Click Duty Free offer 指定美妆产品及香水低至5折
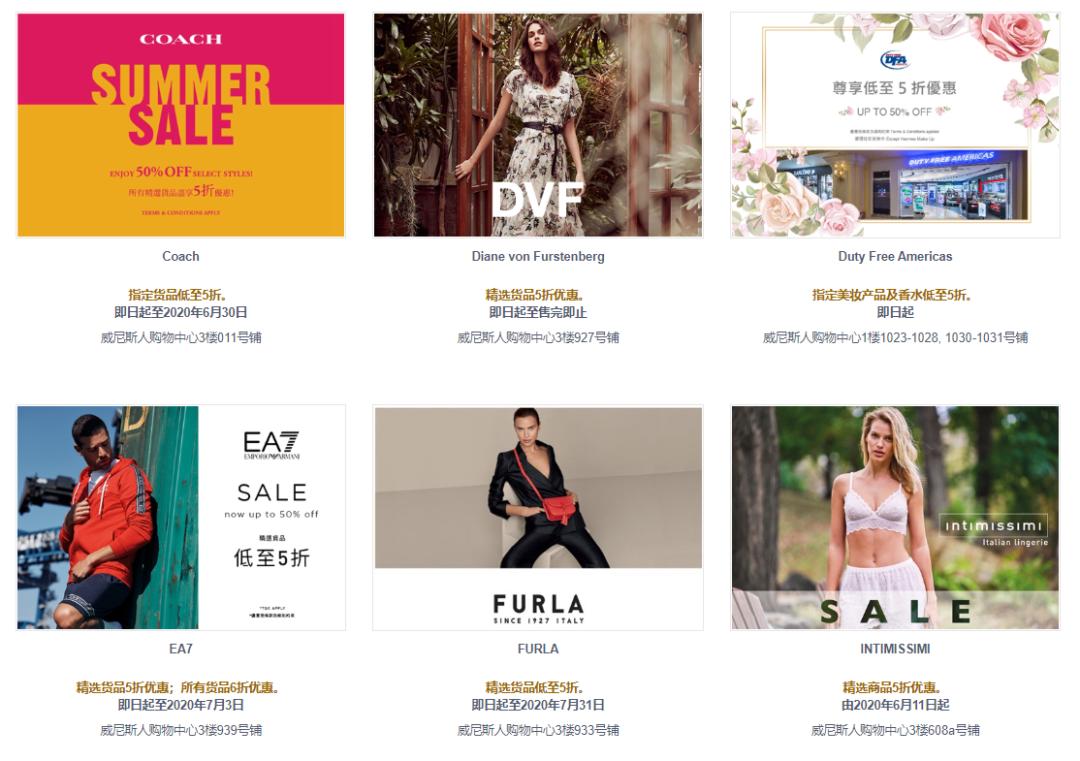Image resolution: width=1080 pixels, height=761 pixels. pyautogui.click(x=892, y=295)
